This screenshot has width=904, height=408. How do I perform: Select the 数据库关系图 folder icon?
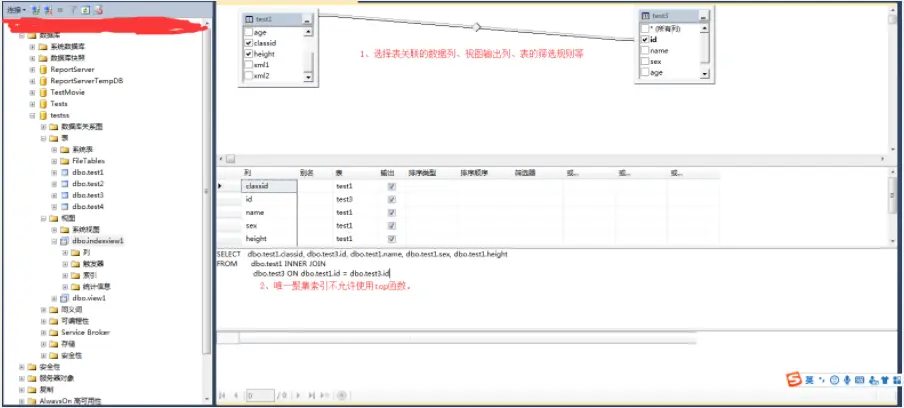tap(54, 127)
